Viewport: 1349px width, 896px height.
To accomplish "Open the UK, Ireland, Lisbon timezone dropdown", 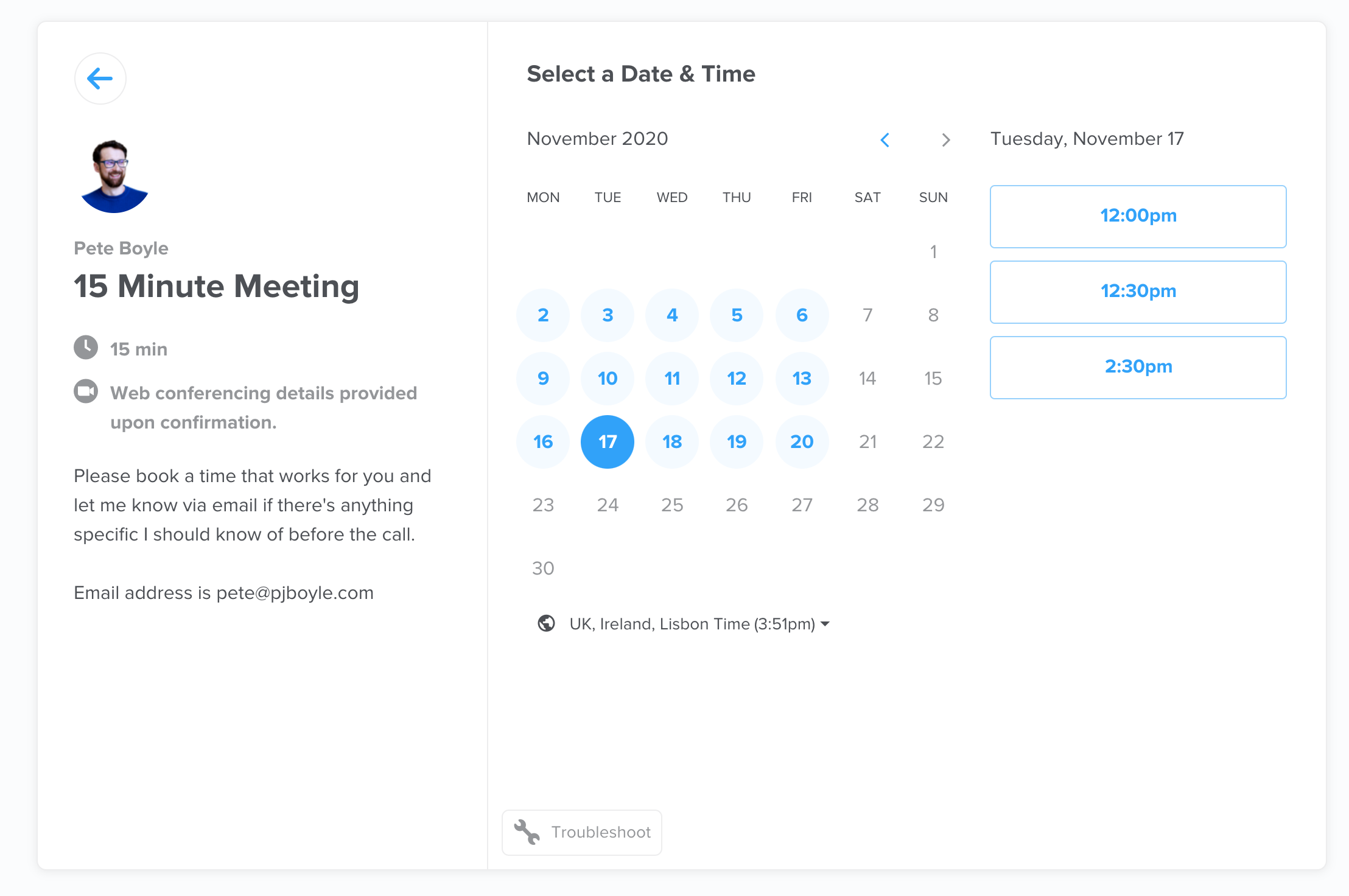I will point(692,624).
